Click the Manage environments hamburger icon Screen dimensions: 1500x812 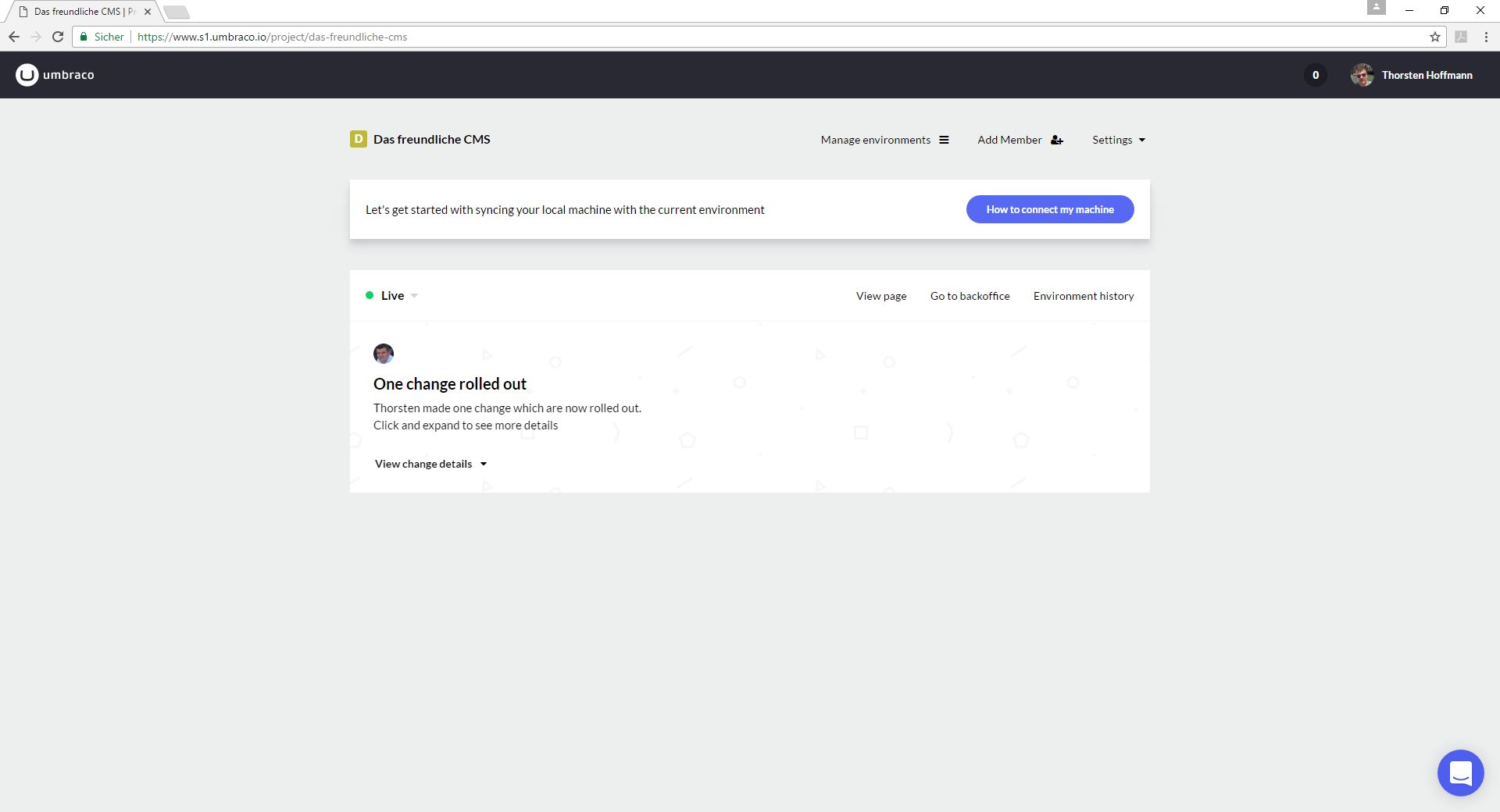coord(944,141)
